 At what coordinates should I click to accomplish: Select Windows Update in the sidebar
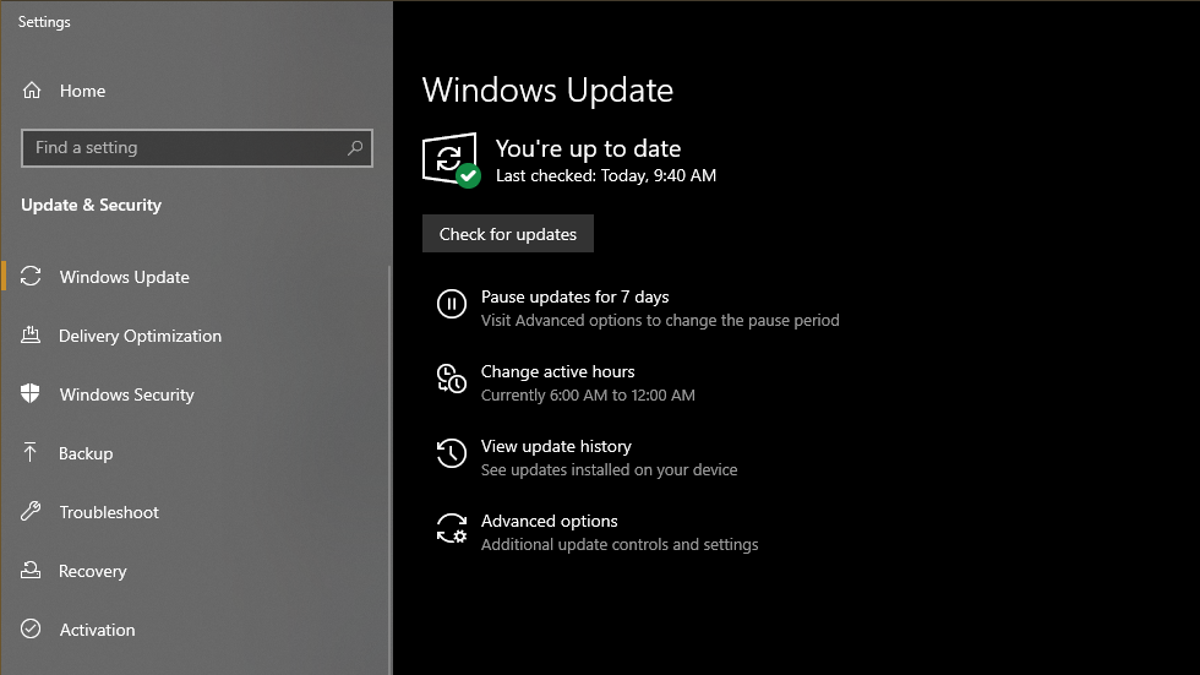(x=124, y=277)
